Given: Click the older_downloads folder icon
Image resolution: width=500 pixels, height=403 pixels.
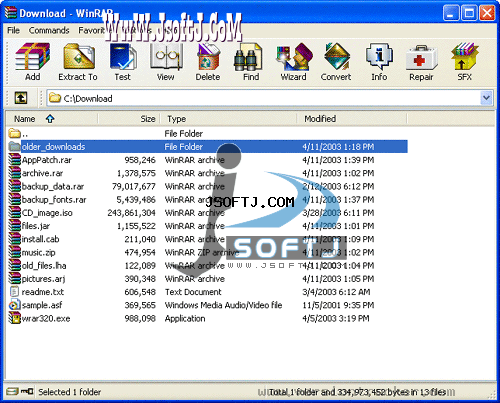Looking at the screenshot, I should click(x=14, y=147).
